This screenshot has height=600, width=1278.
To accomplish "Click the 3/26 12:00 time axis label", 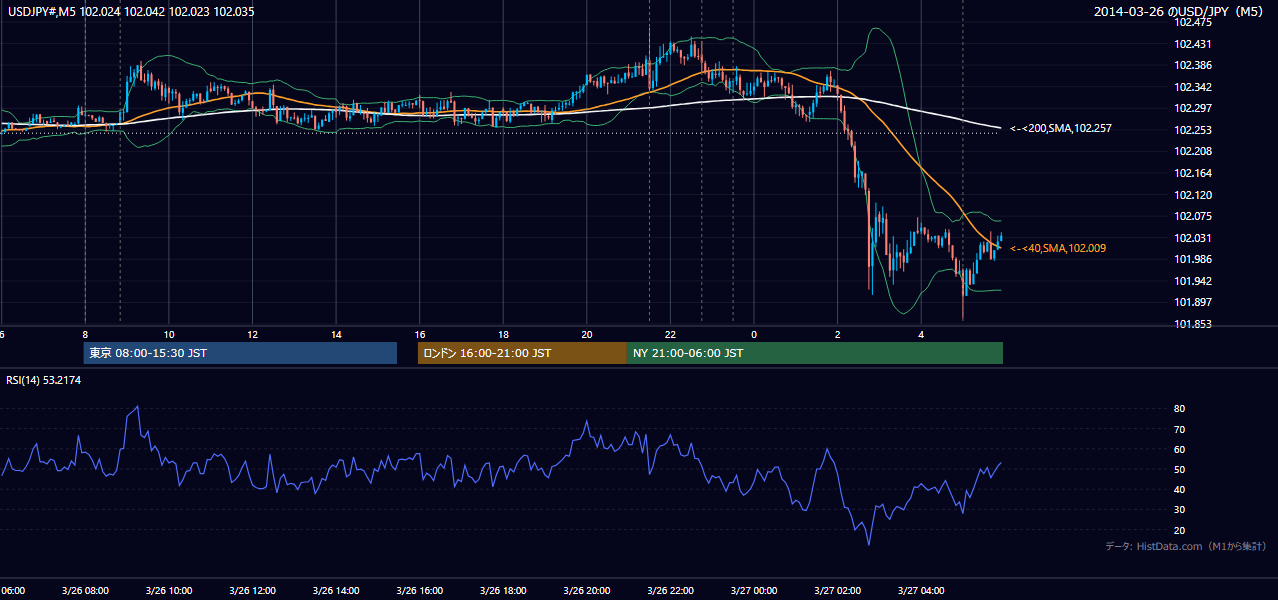I will coord(252,591).
